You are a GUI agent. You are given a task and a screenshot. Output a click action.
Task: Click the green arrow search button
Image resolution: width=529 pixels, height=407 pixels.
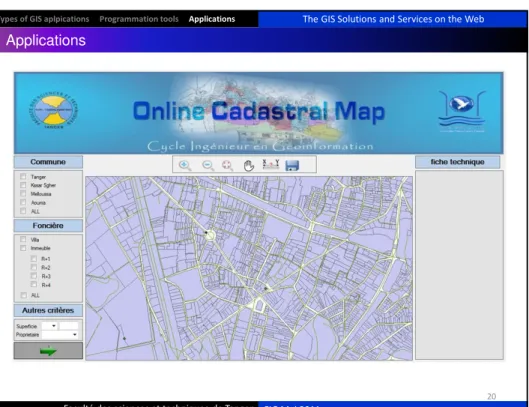pos(48,351)
